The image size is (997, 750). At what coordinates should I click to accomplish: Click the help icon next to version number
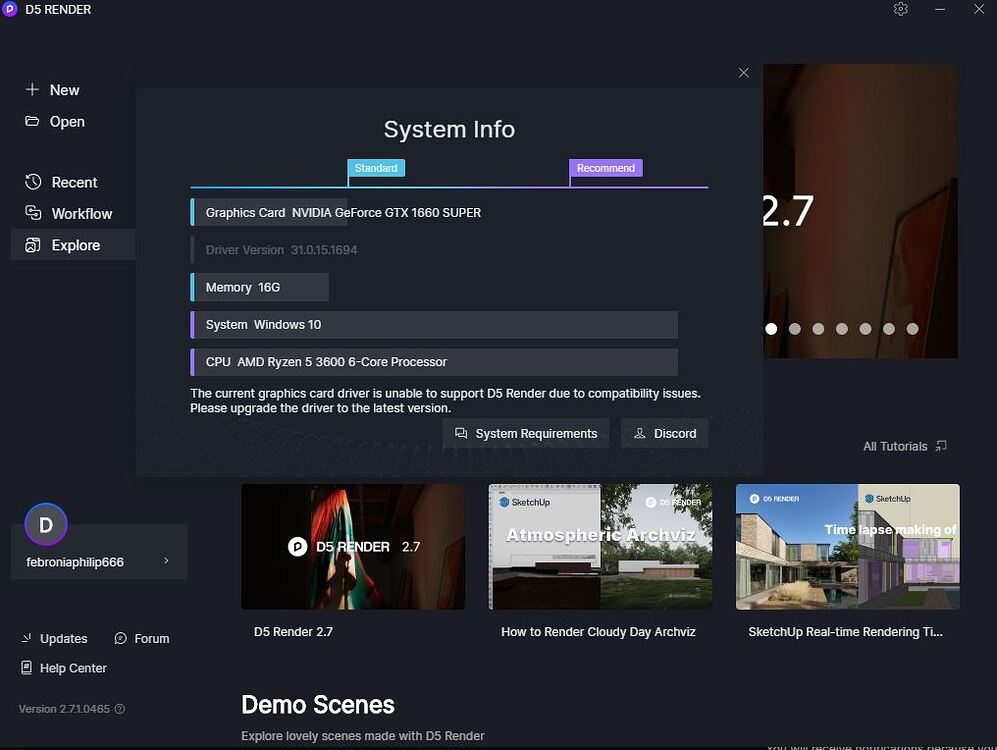click(x=120, y=709)
